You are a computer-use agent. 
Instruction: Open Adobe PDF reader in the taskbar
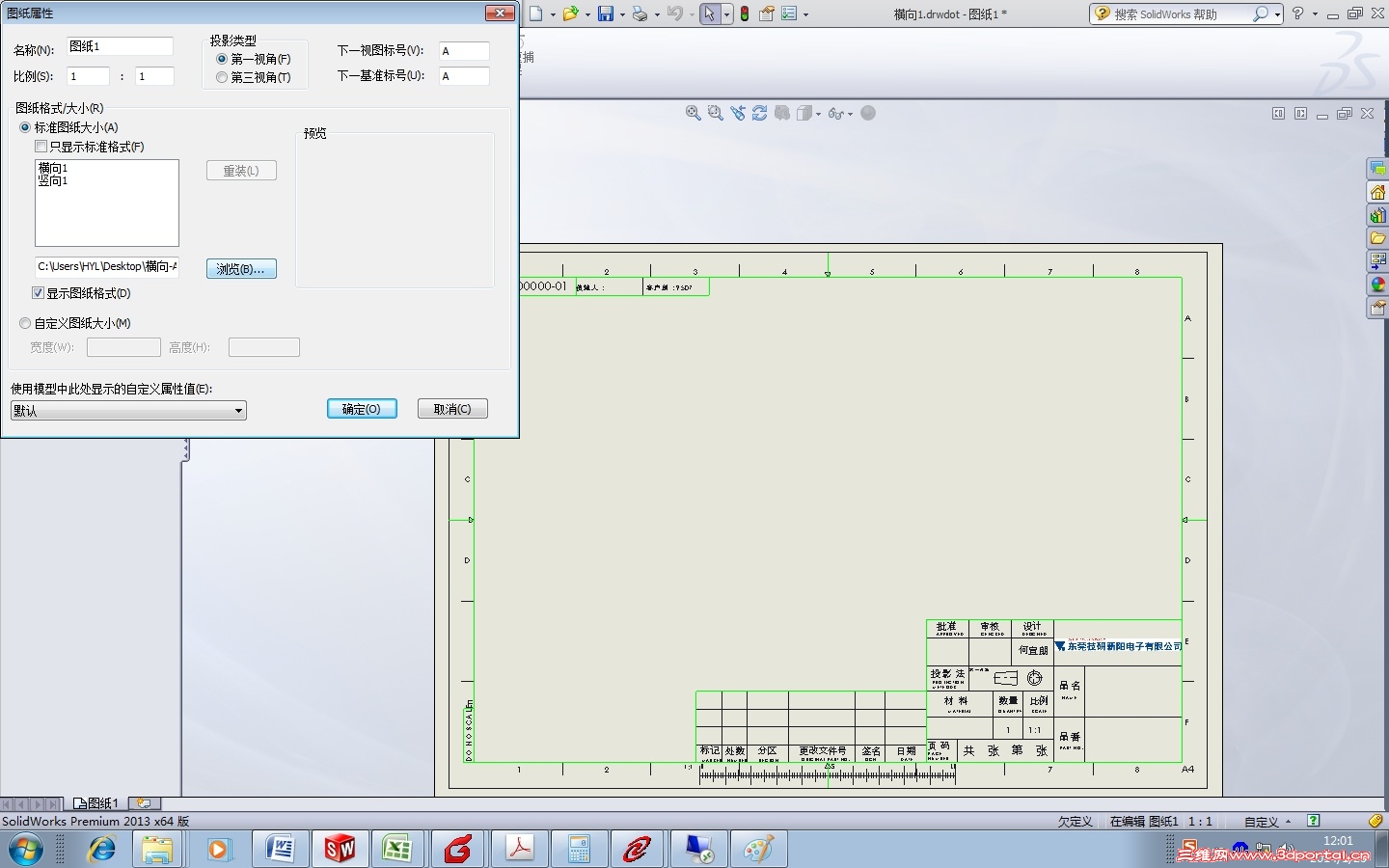point(520,850)
